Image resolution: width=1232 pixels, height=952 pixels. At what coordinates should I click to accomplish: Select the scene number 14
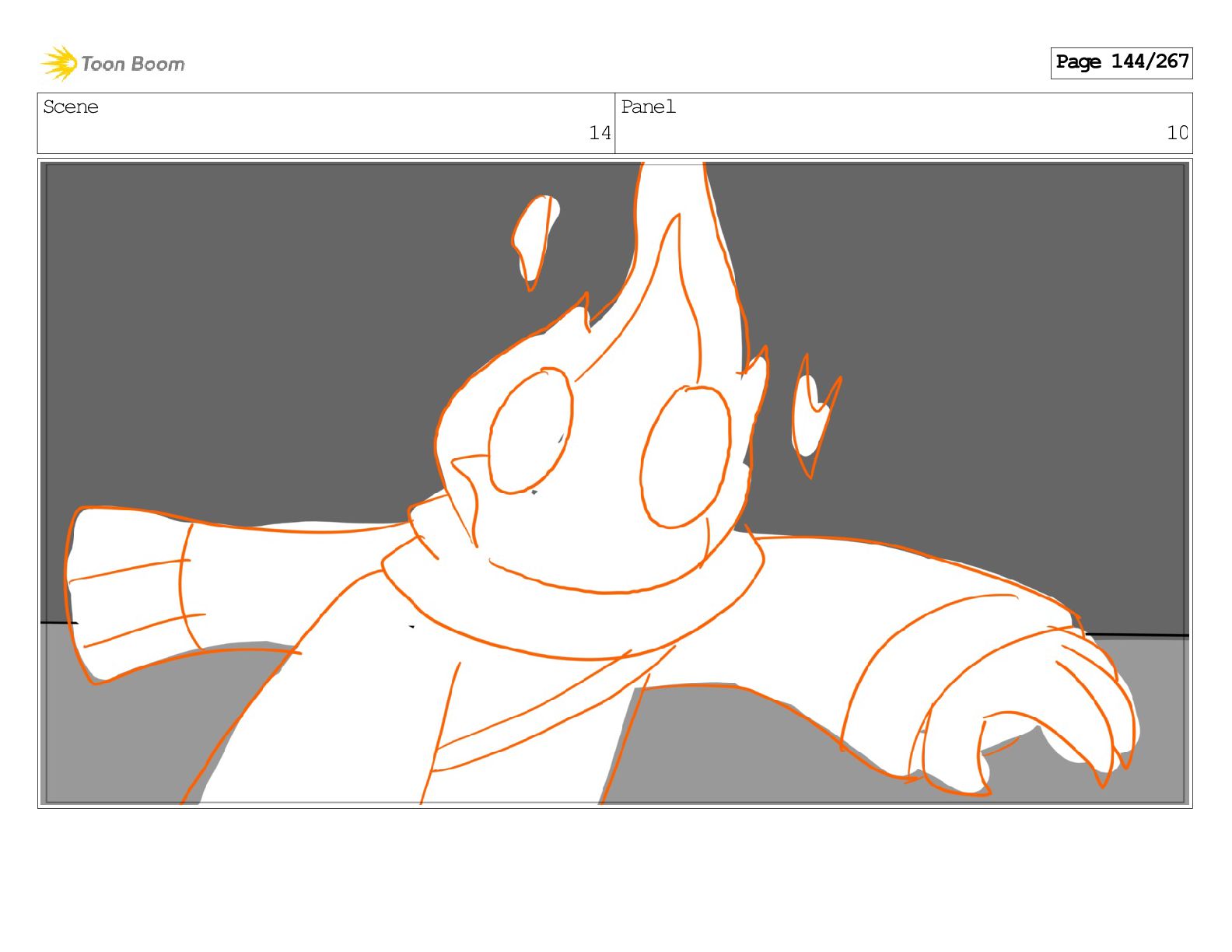(x=600, y=133)
